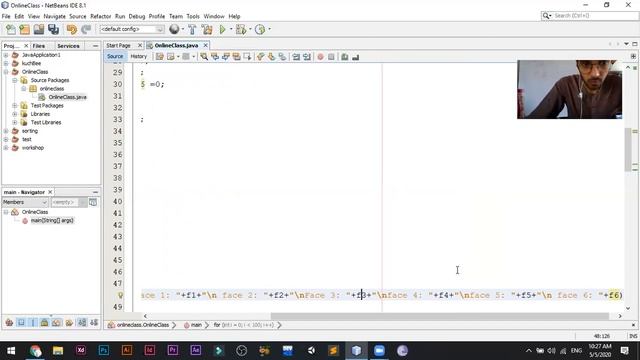Click the Debug Project icon

(241, 29)
